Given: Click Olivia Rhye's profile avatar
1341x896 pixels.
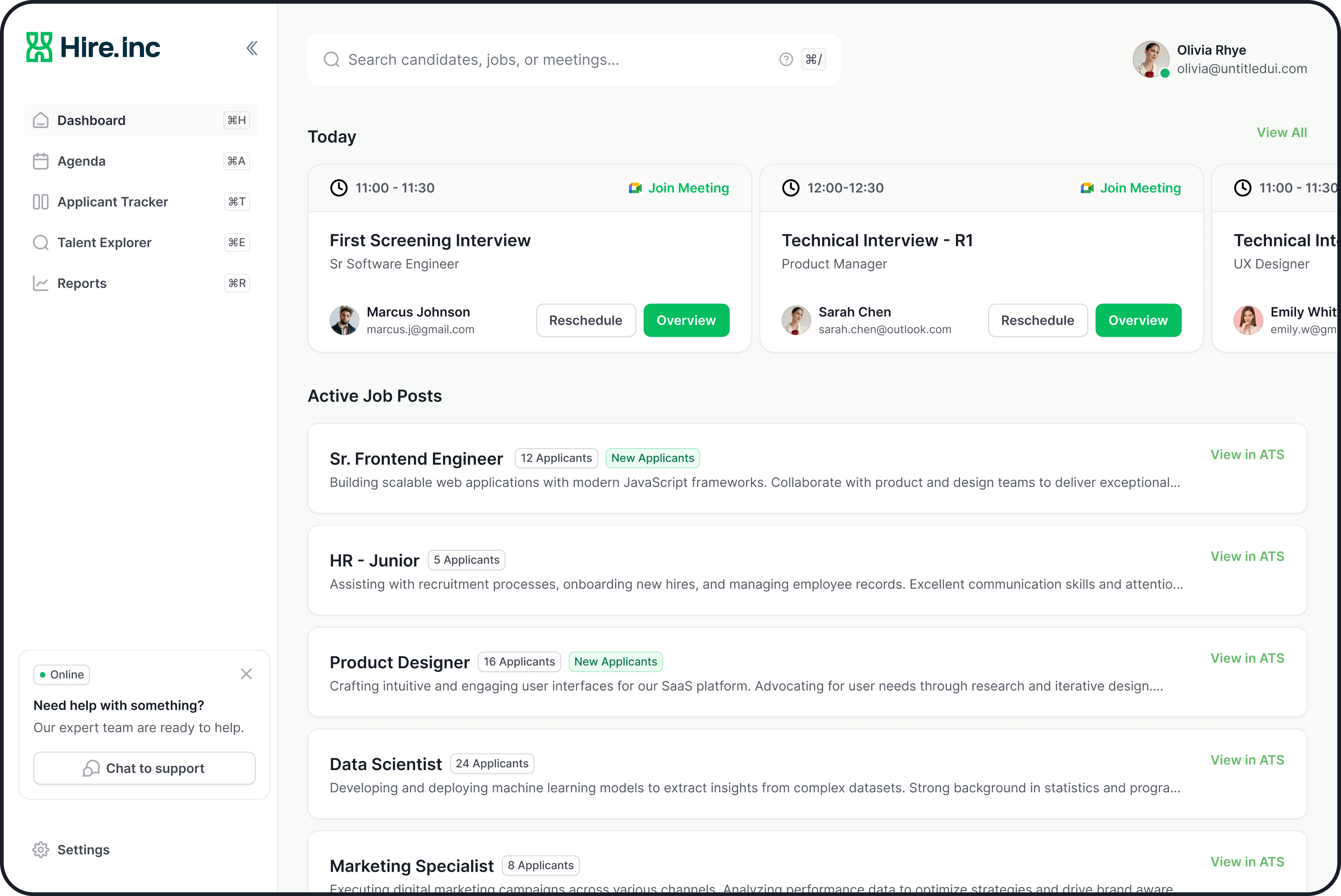Looking at the screenshot, I should pyautogui.click(x=1150, y=59).
